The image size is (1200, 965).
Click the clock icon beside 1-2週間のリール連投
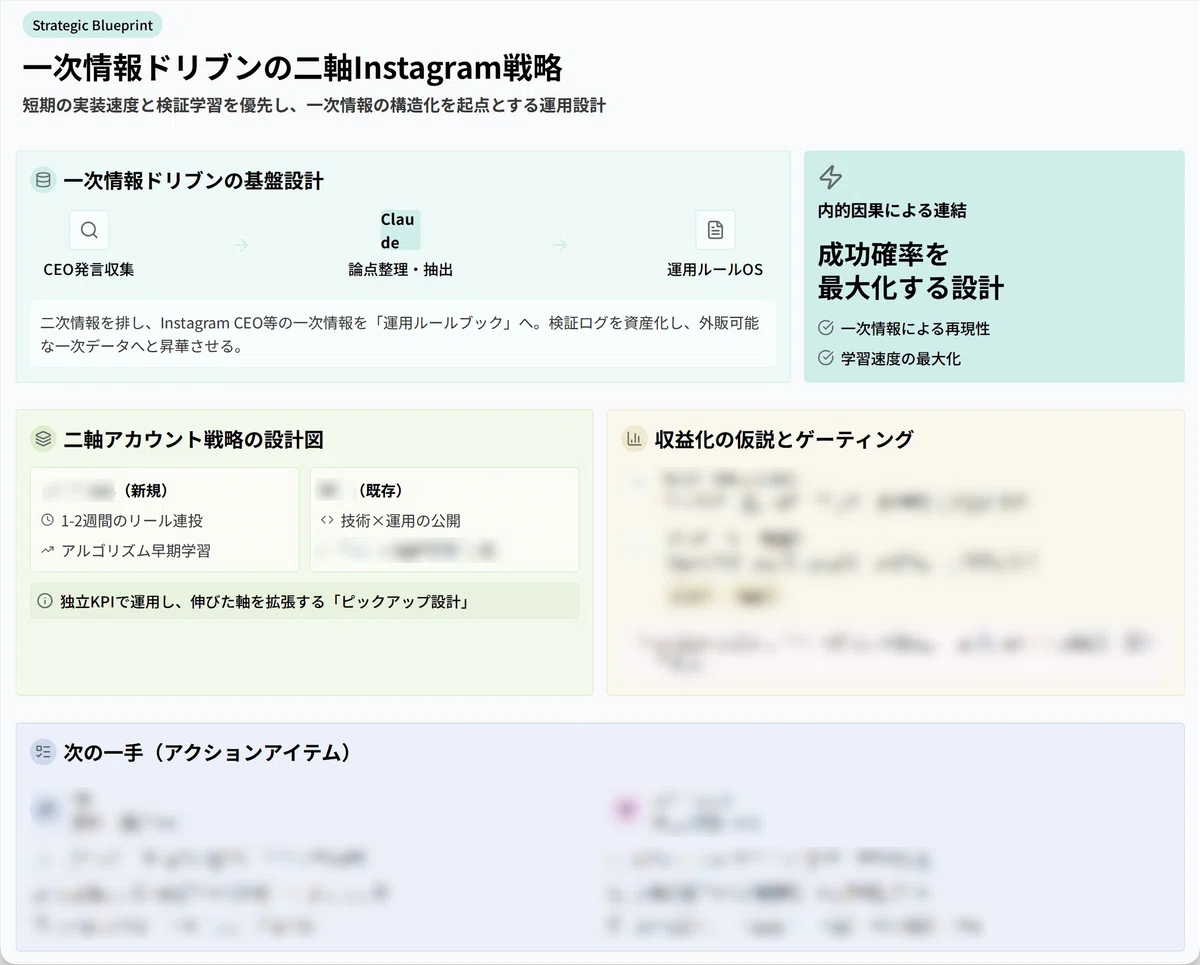point(48,521)
